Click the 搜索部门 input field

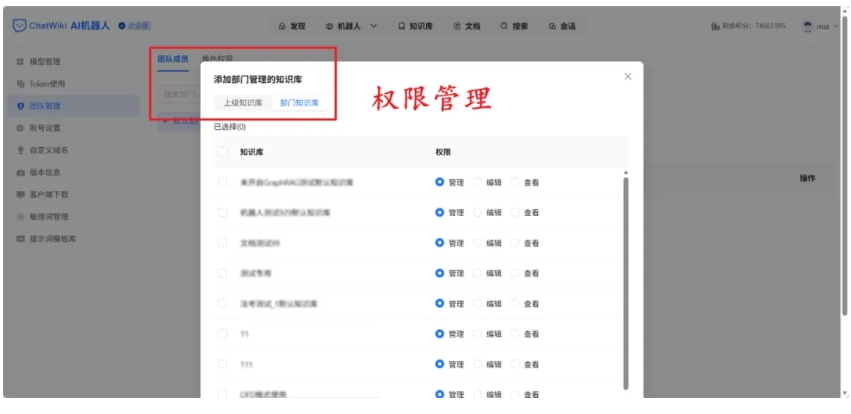point(179,94)
